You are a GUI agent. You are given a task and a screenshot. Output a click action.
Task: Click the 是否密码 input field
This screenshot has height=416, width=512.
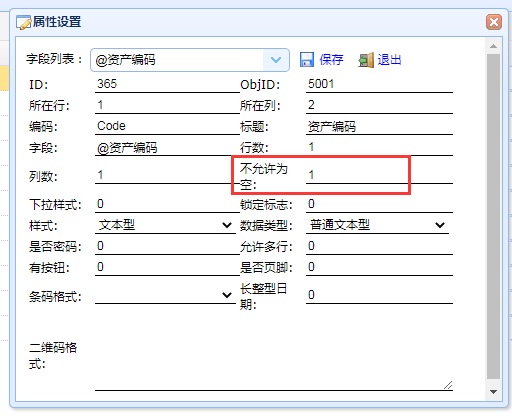pos(167,246)
